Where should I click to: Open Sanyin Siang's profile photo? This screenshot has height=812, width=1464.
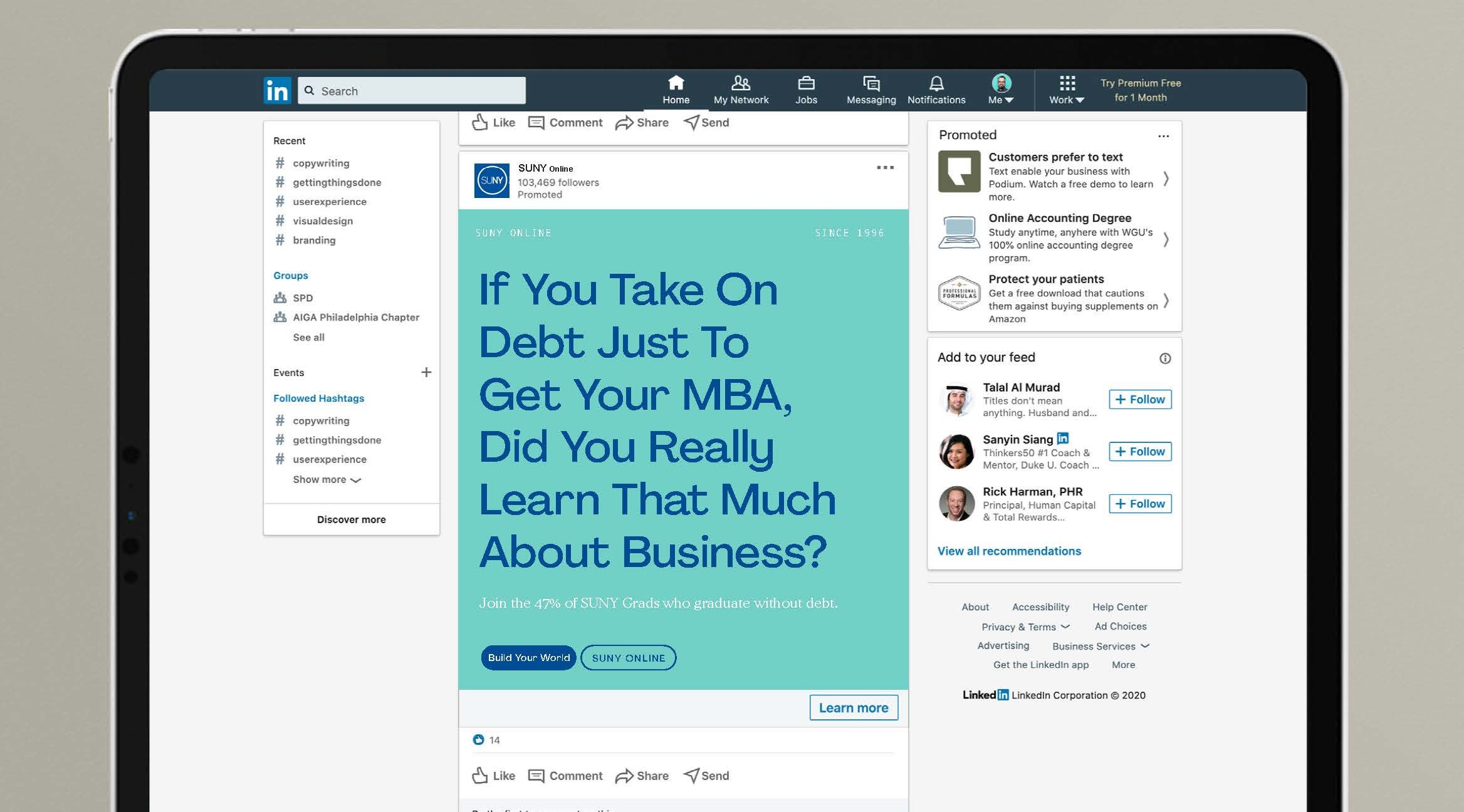956,452
